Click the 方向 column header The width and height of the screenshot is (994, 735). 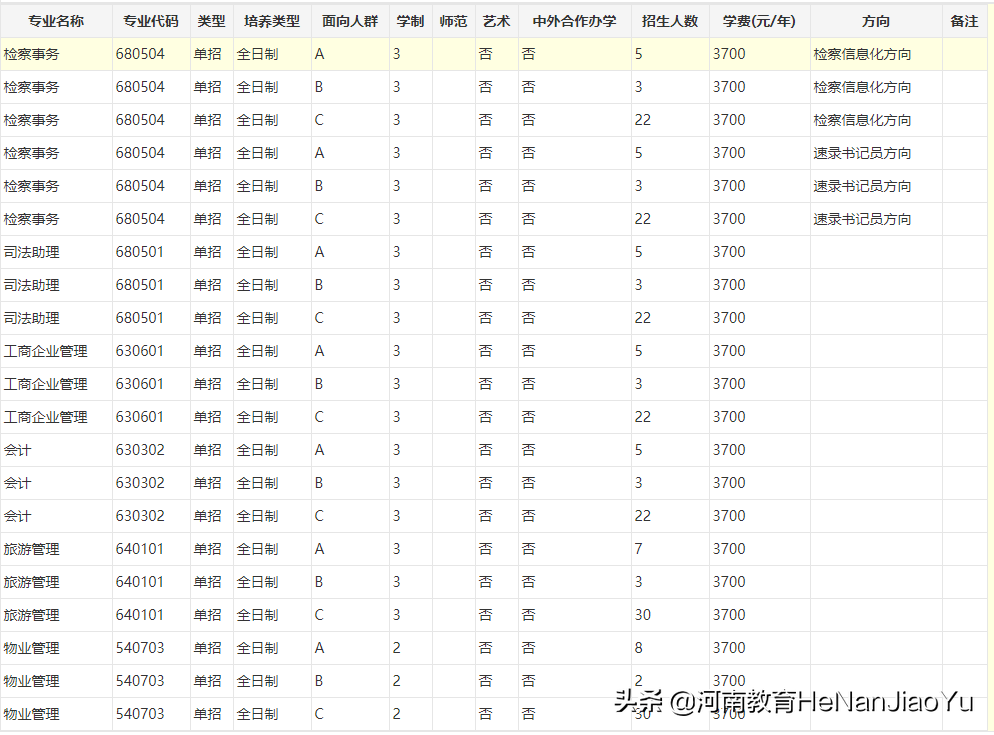pyautogui.click(x=876, y=22)
